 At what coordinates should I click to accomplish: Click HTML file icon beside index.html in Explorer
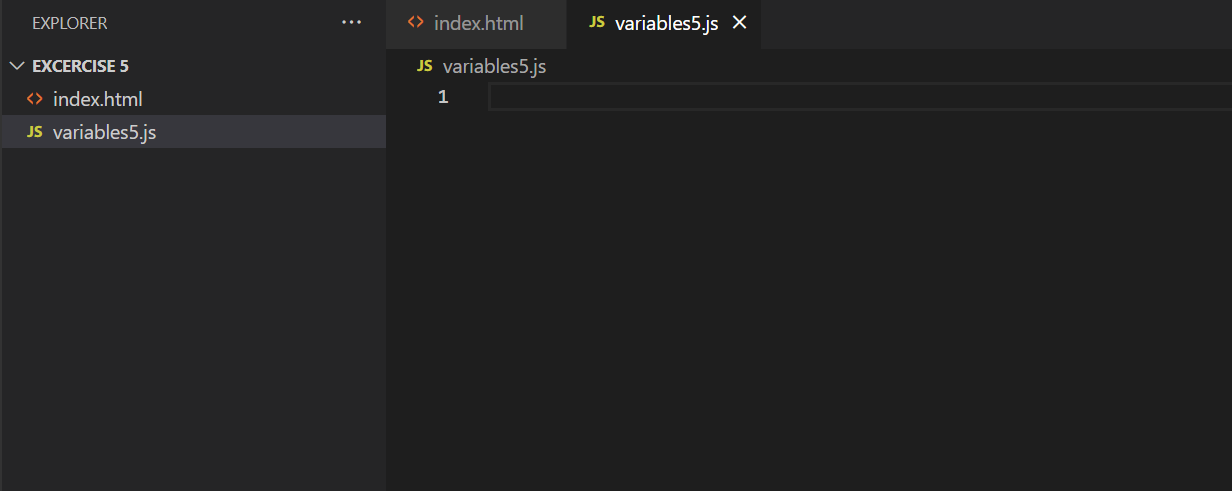tap(34, 99)
